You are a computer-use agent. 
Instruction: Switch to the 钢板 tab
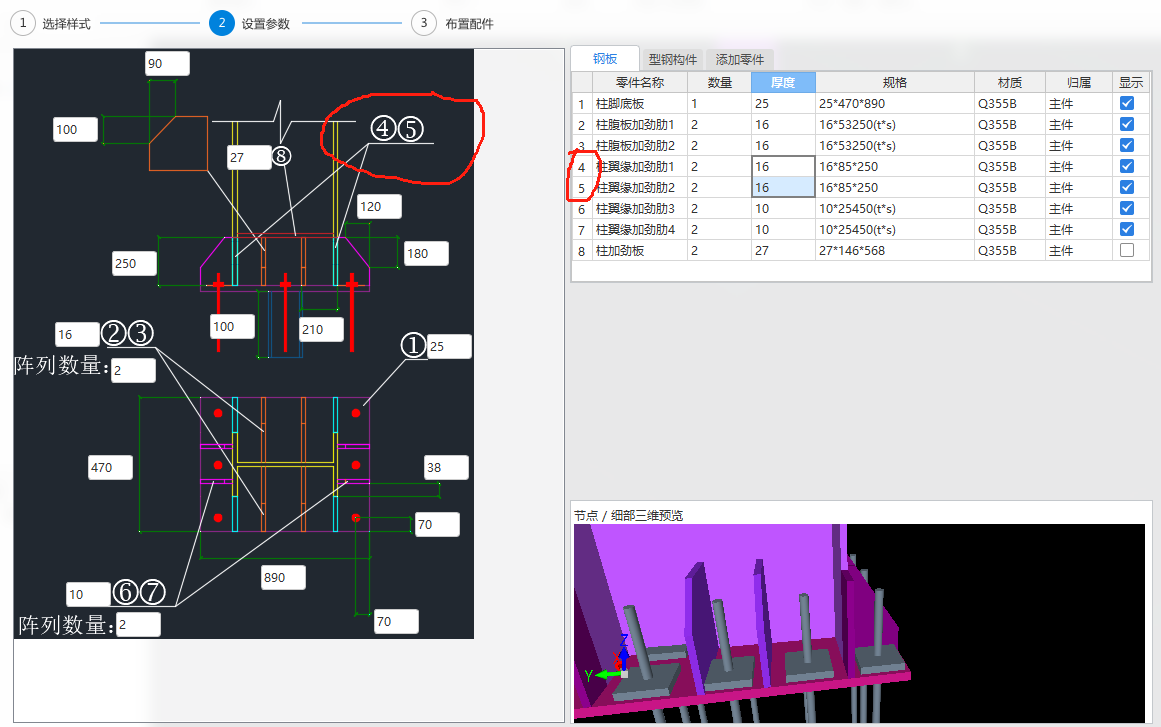[x=605, y=58]
